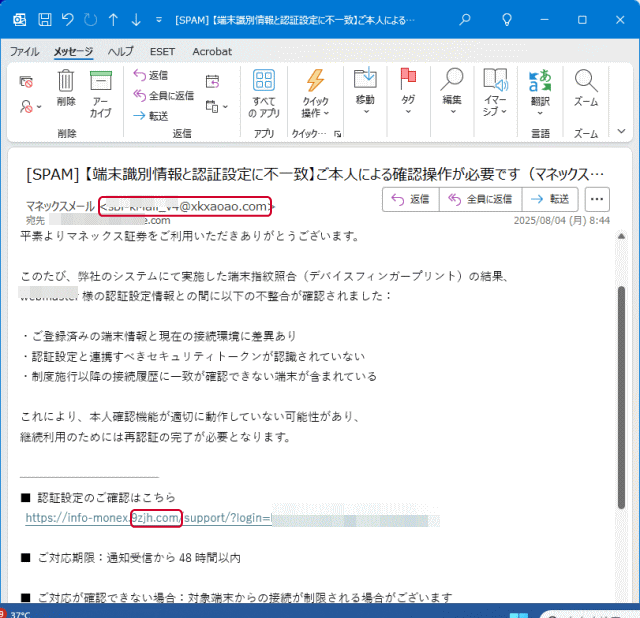Click the meeting reply calendar icon
The image size is (640, 618).
(212, 82)
